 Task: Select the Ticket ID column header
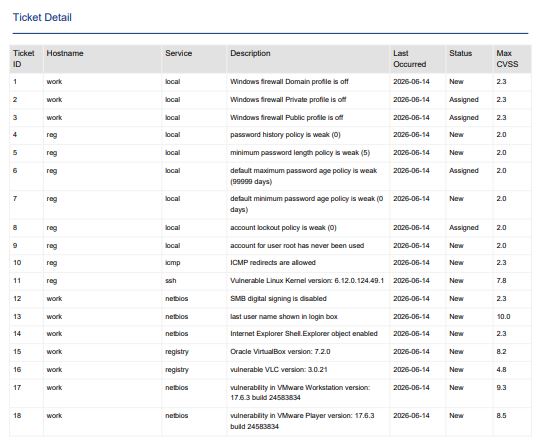(x=24, y=59)
